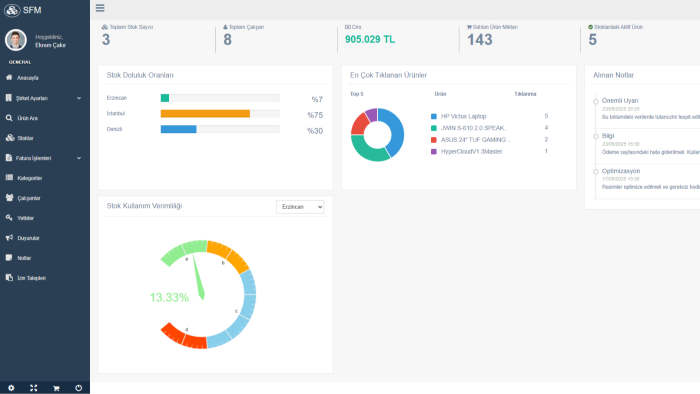
Task: Click the Stoklar cubes icon
Action: pyautogui.click(x=10, y=138)
